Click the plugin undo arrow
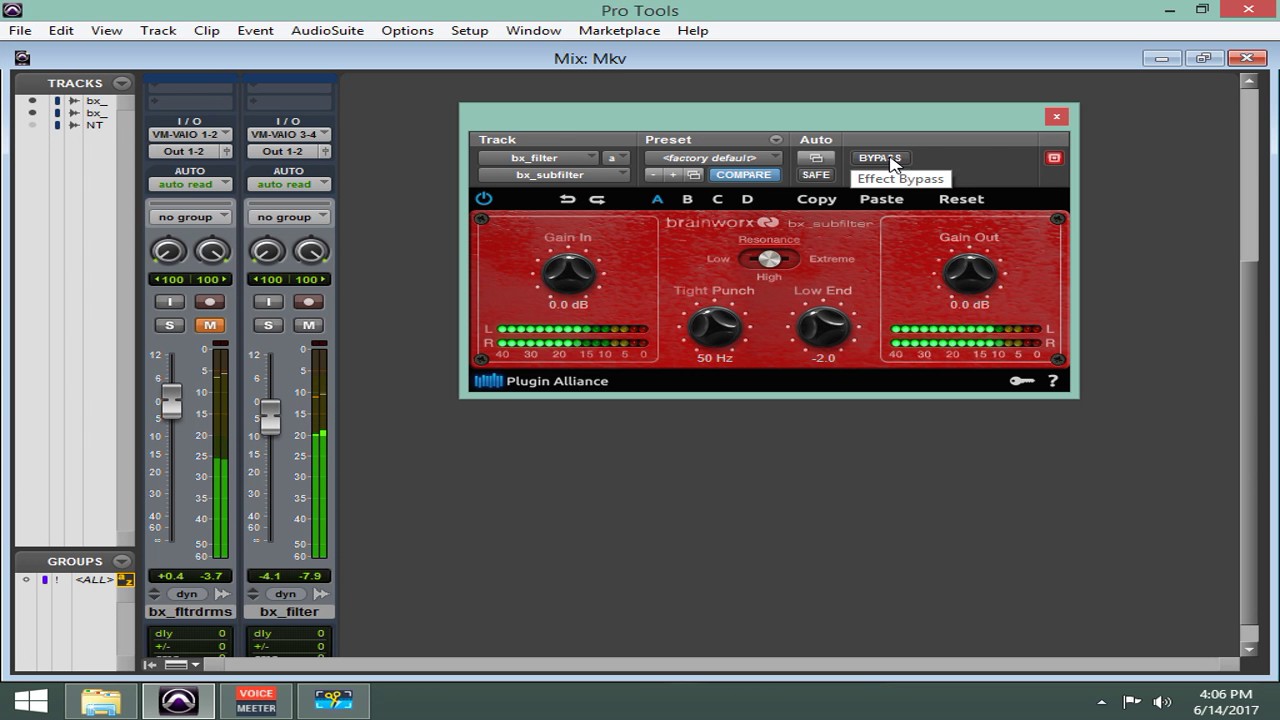1280x720 pixels. coord(568,199)
